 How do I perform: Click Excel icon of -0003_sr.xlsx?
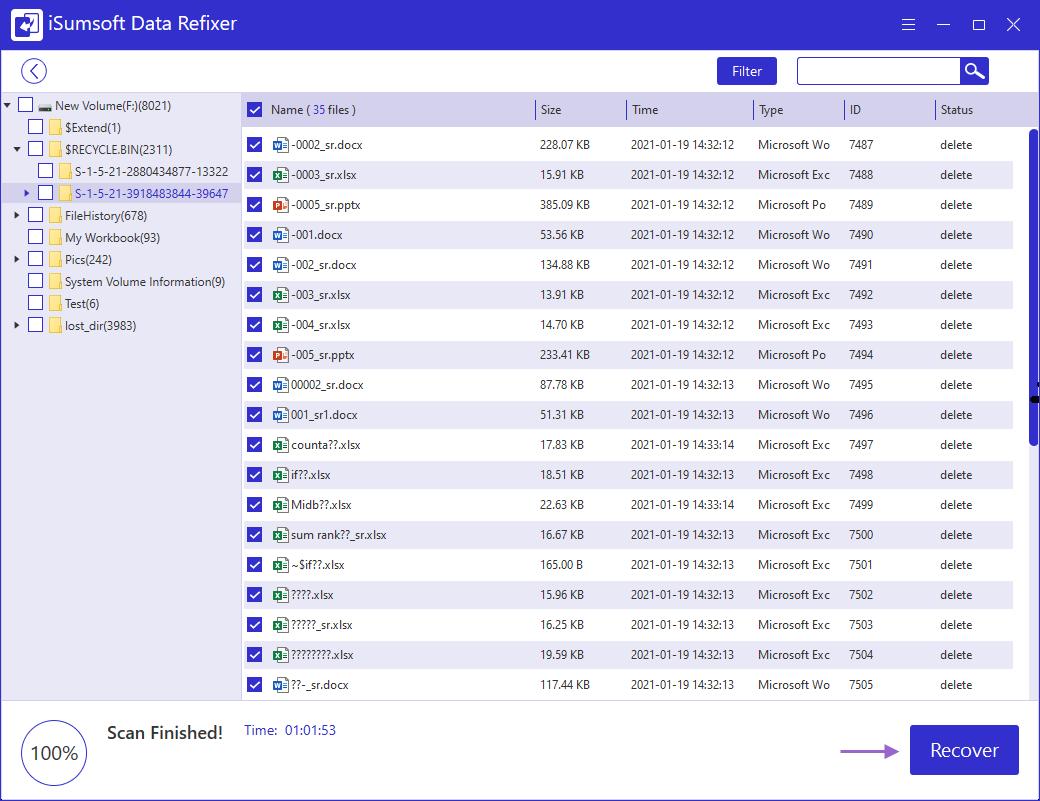pyautogui.click(x=281, y=174)
